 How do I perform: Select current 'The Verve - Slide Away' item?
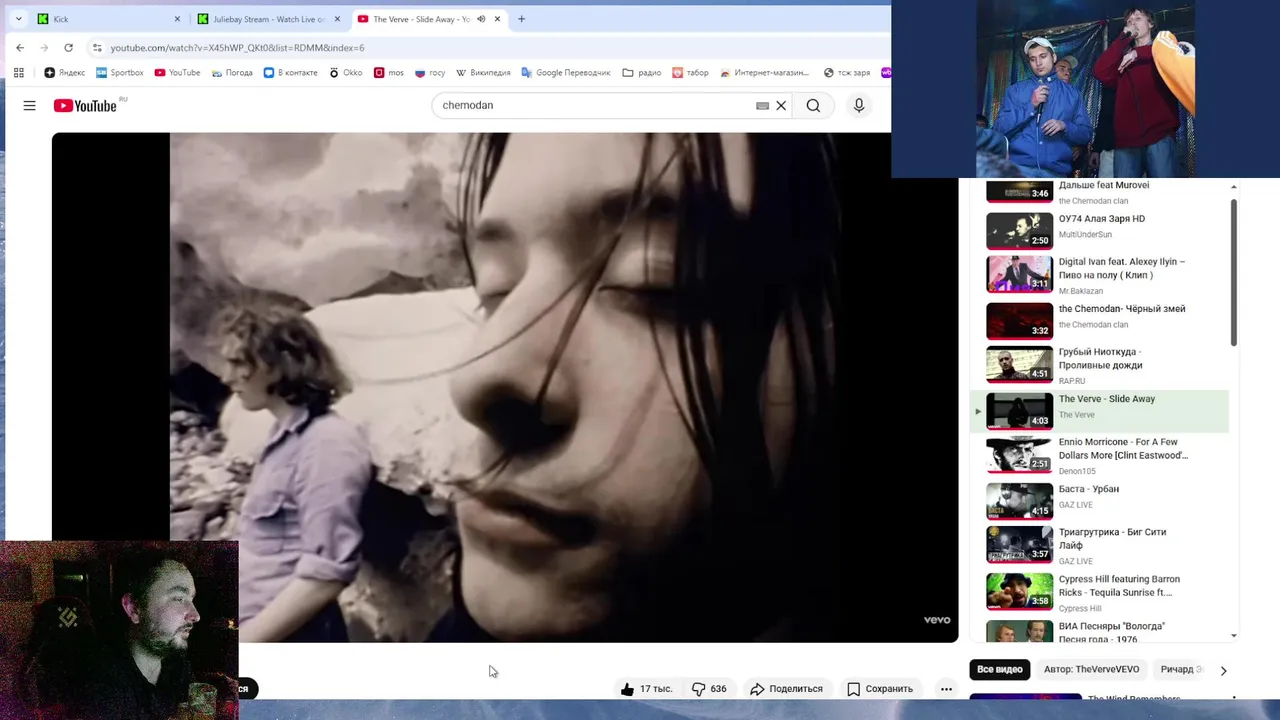pos(1099,411)
